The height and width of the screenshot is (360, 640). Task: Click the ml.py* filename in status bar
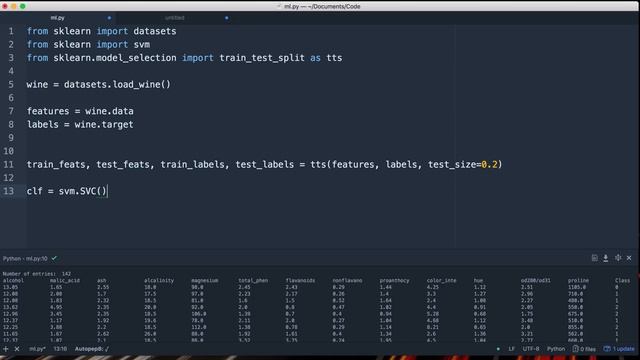point(37,349)
